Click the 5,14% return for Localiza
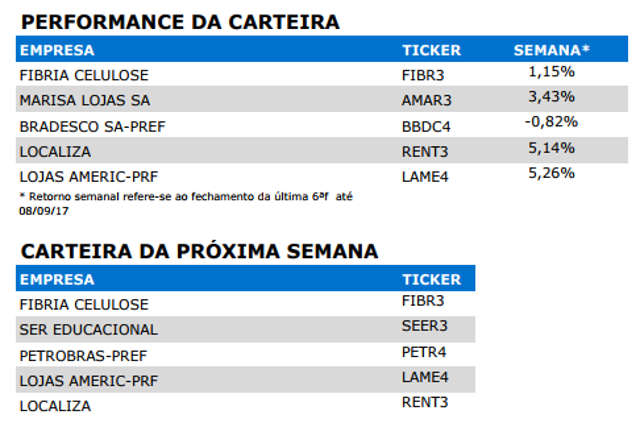 point(551,148)
